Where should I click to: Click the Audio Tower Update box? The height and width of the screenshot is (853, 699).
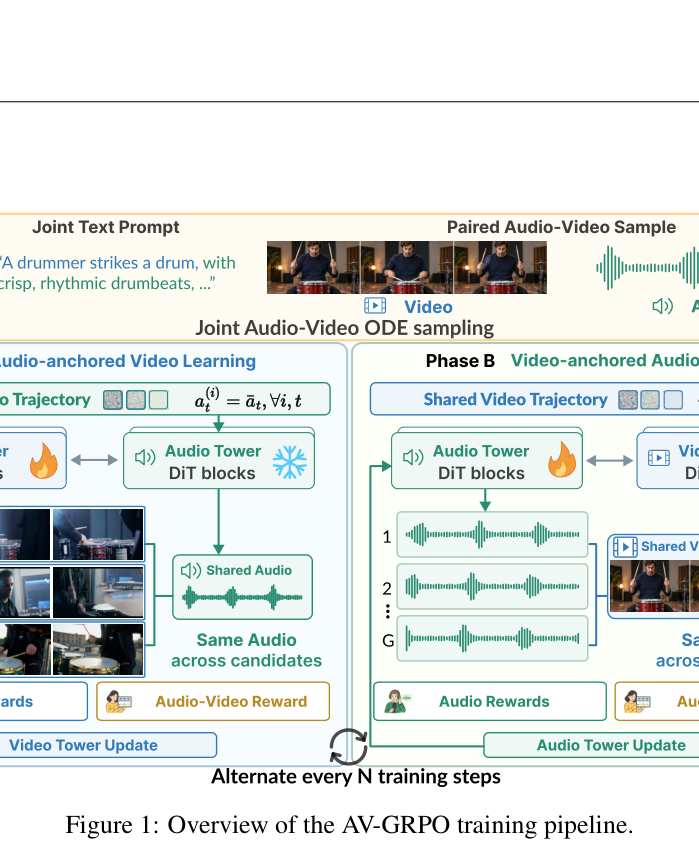tap(591, 745)
